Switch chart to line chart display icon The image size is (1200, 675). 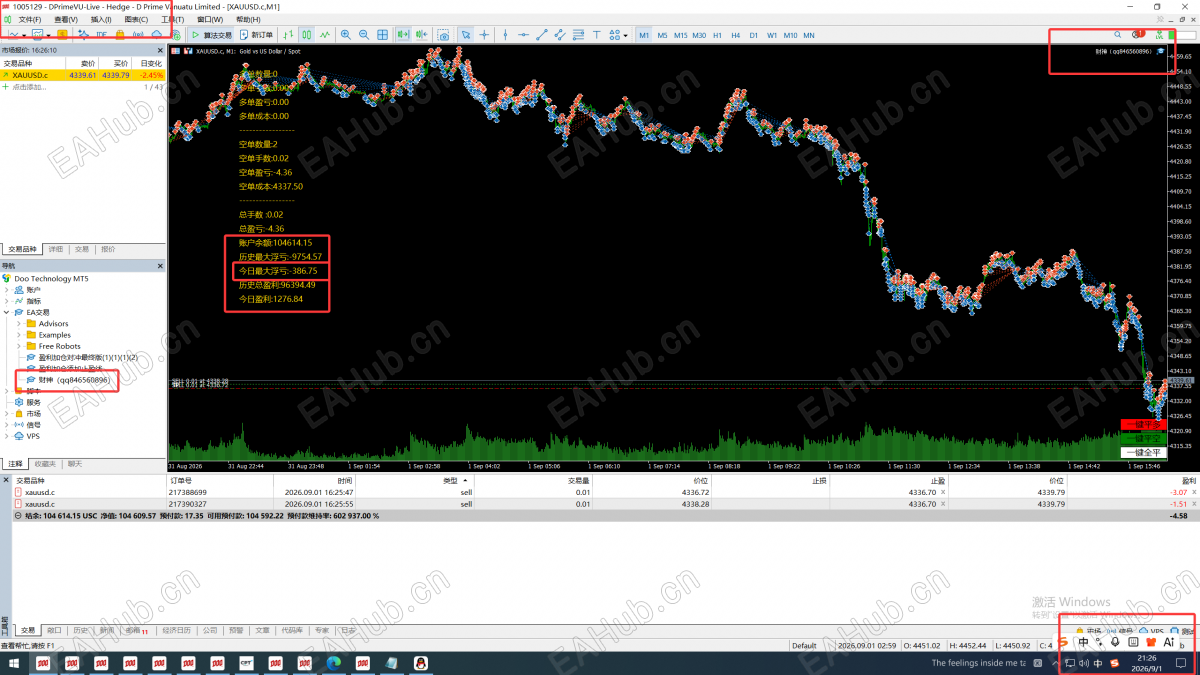(324, 35)
